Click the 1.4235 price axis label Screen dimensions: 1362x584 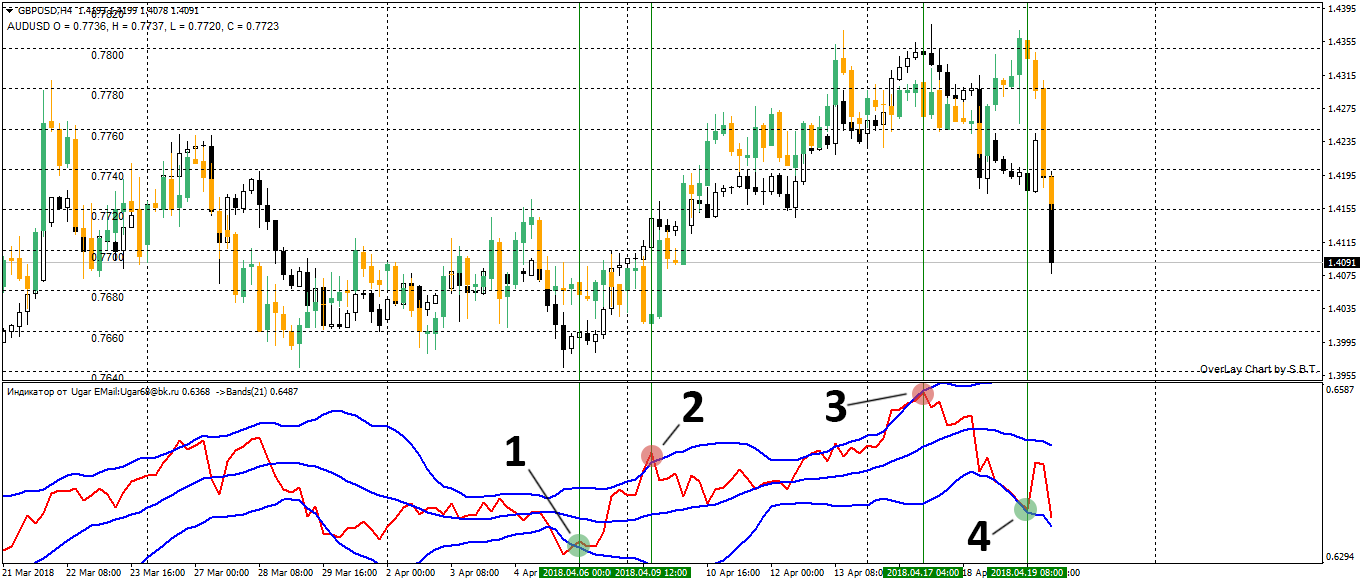click(1340, 142)
